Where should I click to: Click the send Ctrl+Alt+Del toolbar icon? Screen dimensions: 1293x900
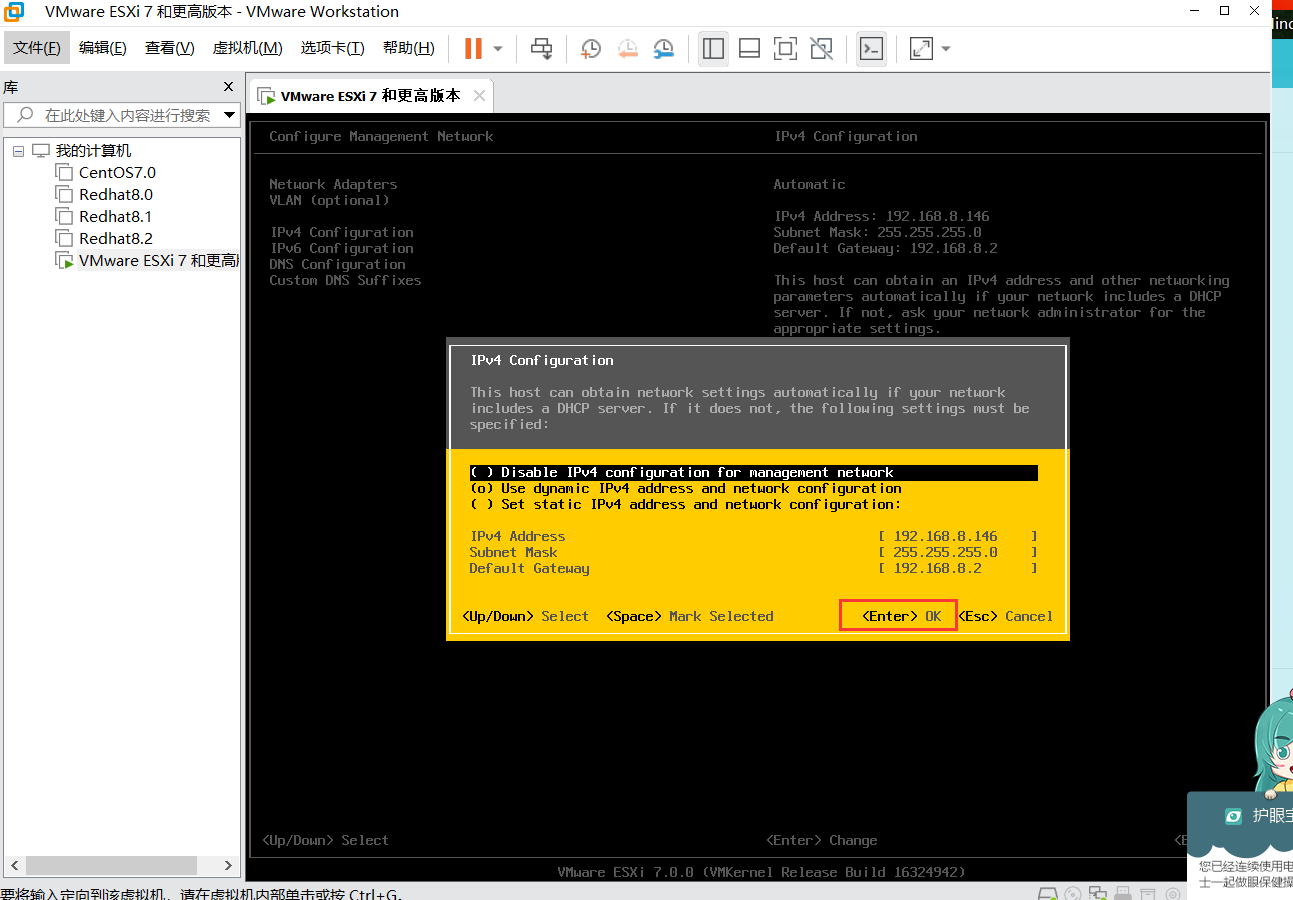(x=541, y=48)
